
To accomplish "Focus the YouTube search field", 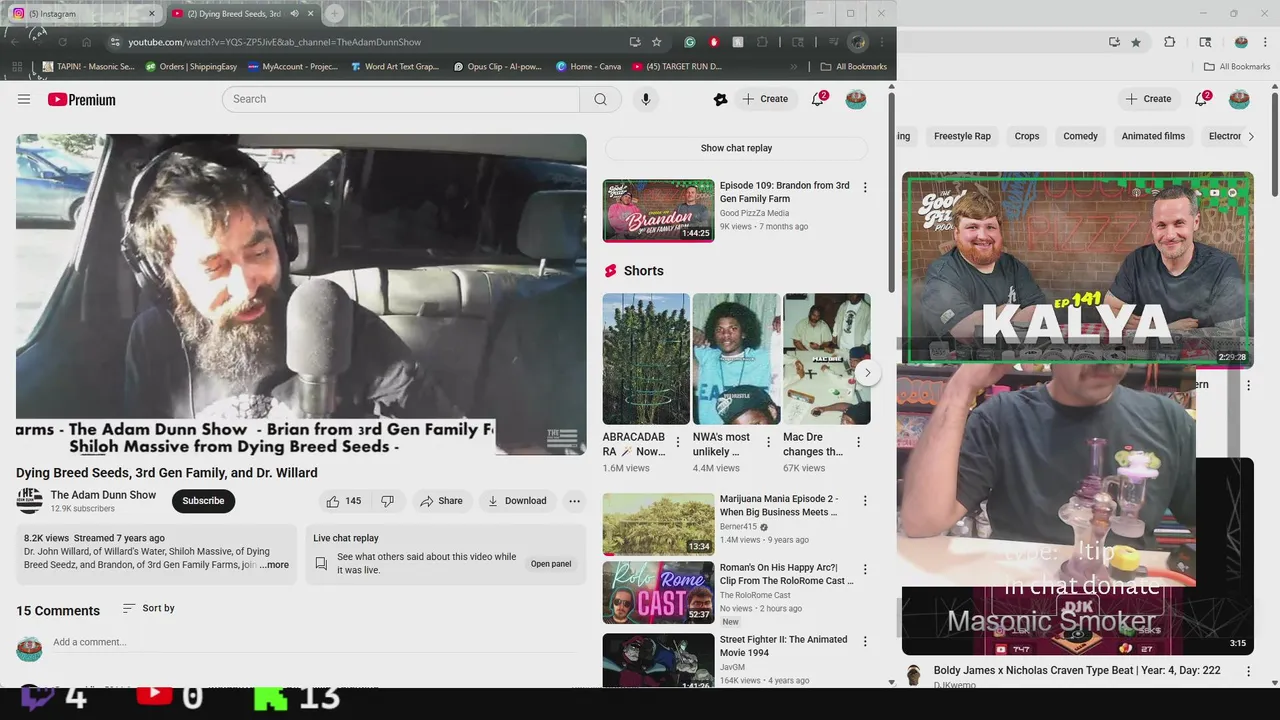I will pos(401,99).
